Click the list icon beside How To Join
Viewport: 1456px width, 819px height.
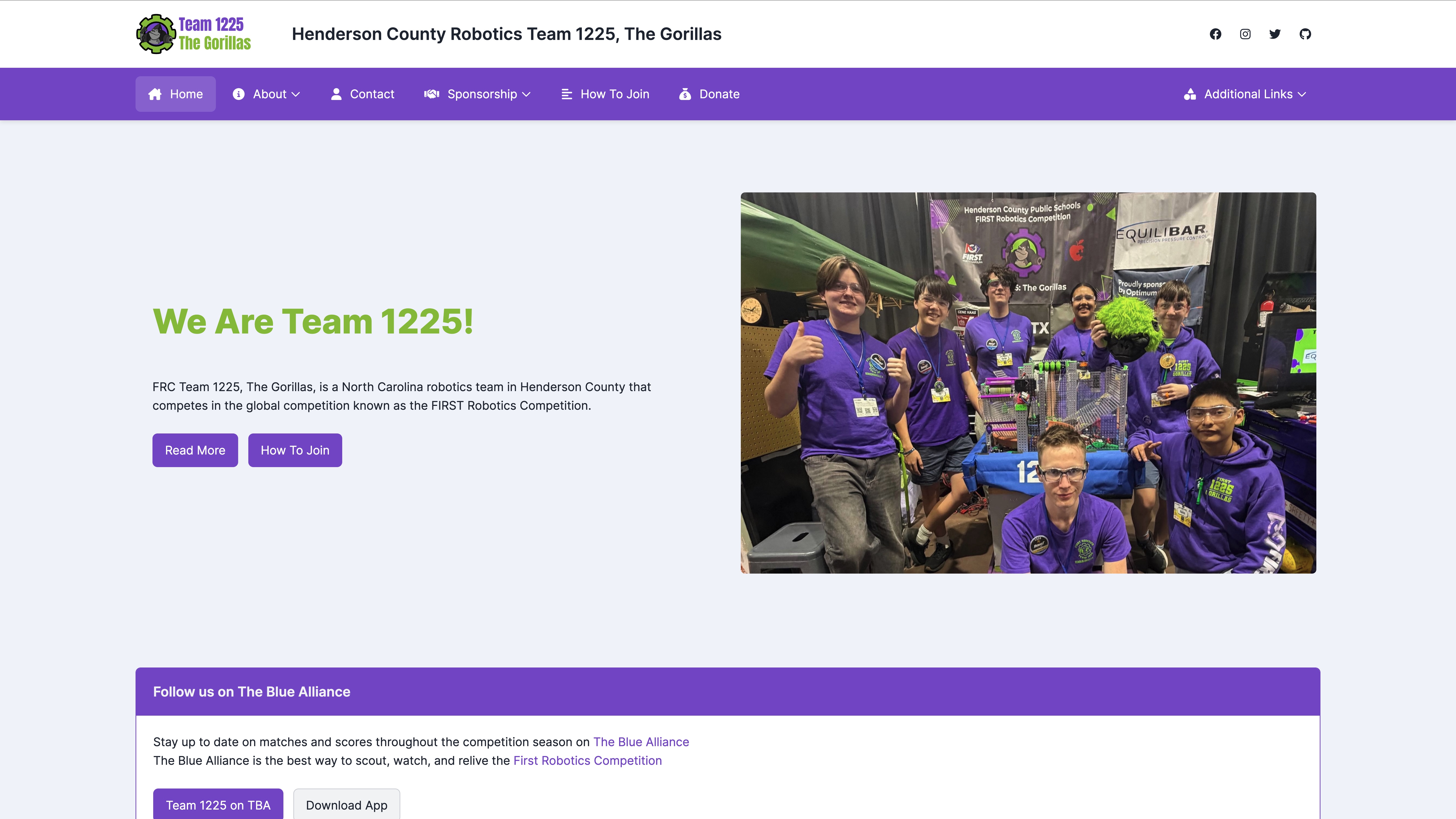567,94
